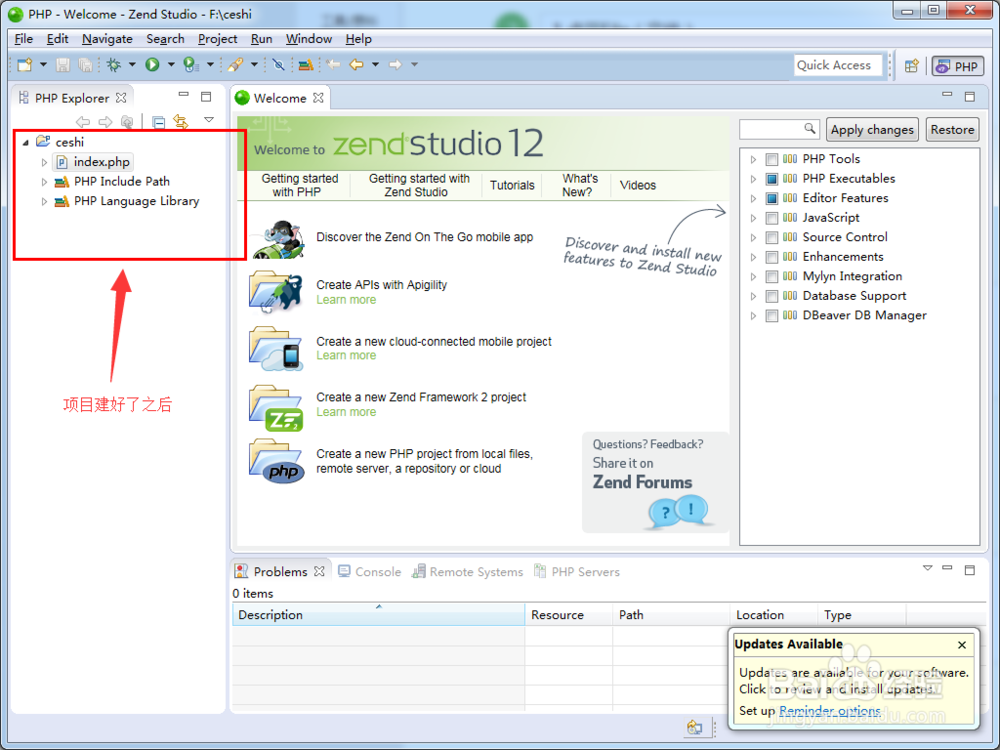Run the project with green play icon

pyautogui.click(x=152, y=64)
